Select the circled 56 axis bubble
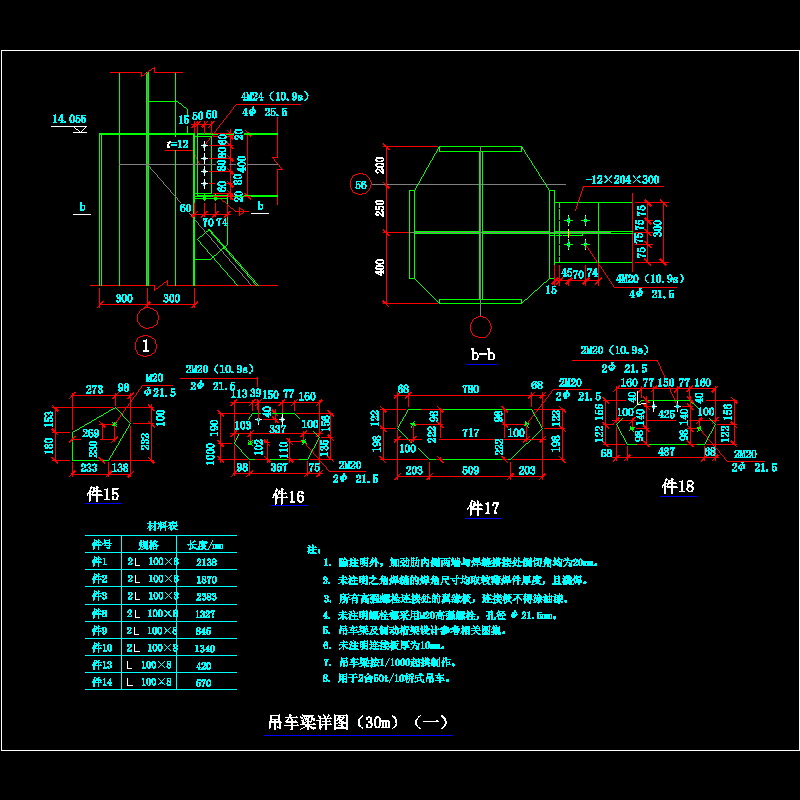The image size is (800, 800). coord(360,184)
